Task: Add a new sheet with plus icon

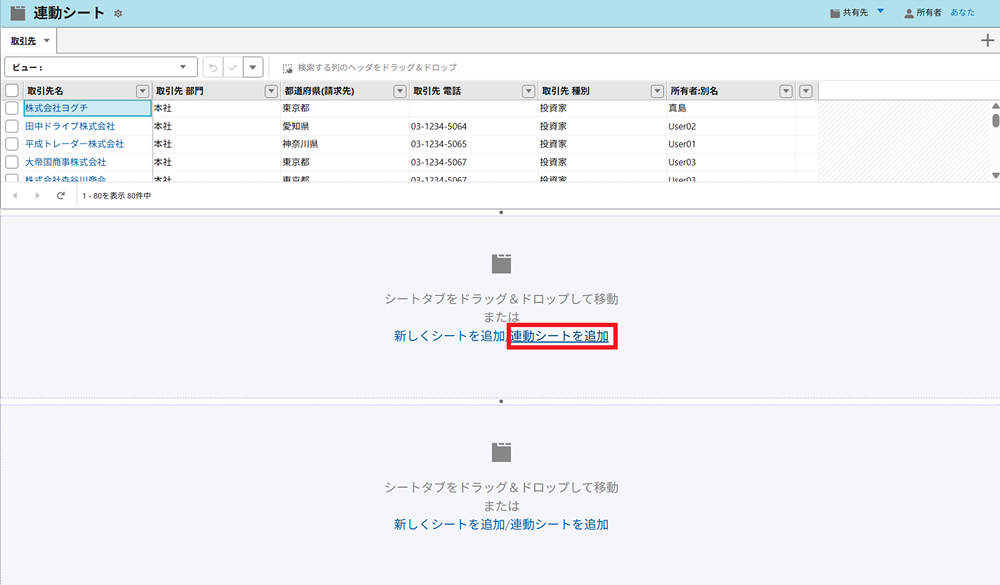Action: pyautogui.click(x=987, y=40)
